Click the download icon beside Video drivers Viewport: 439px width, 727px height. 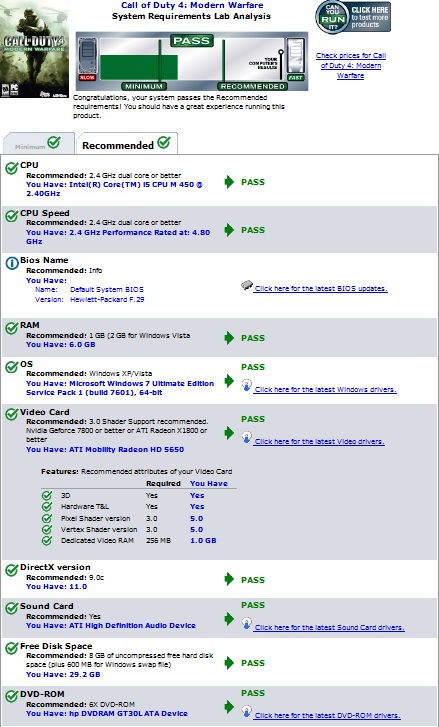(x=247, y=437)
